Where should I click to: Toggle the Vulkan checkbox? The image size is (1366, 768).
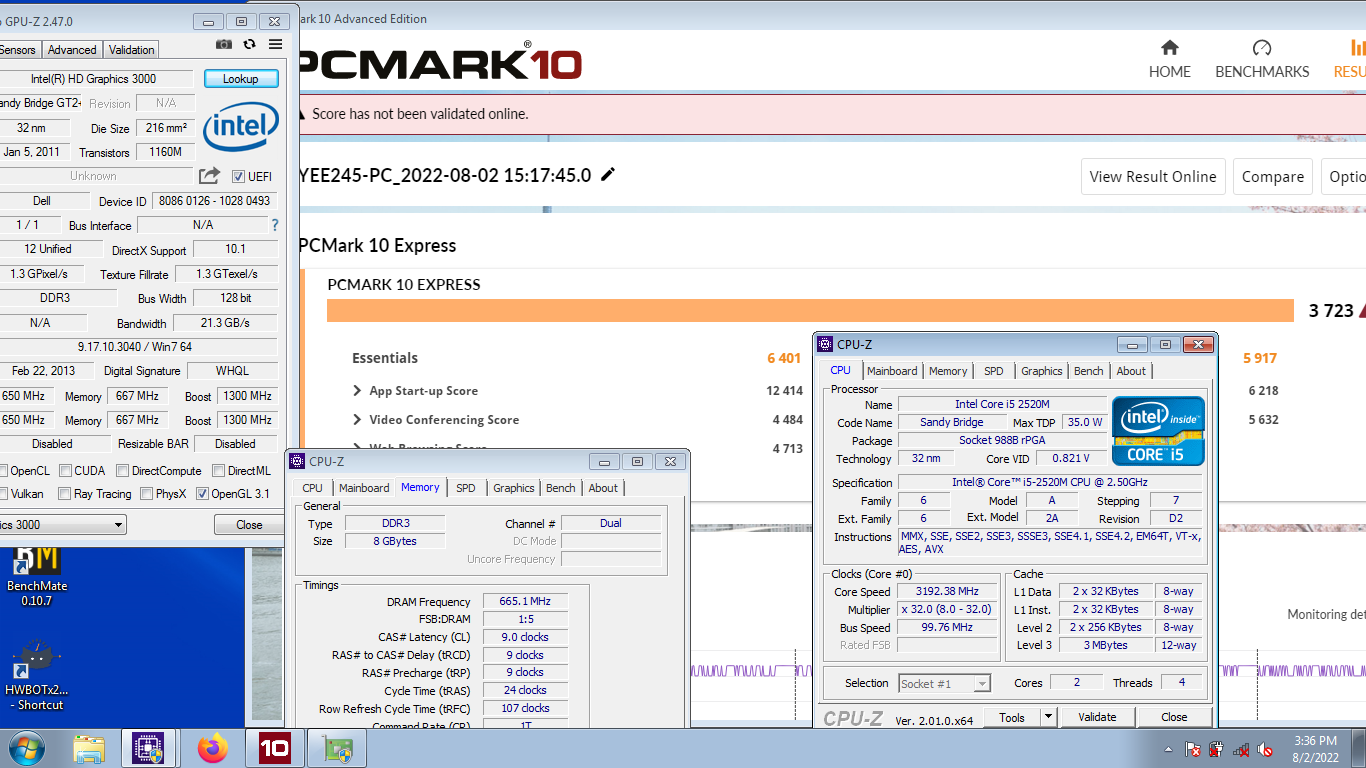pos(3,493)
